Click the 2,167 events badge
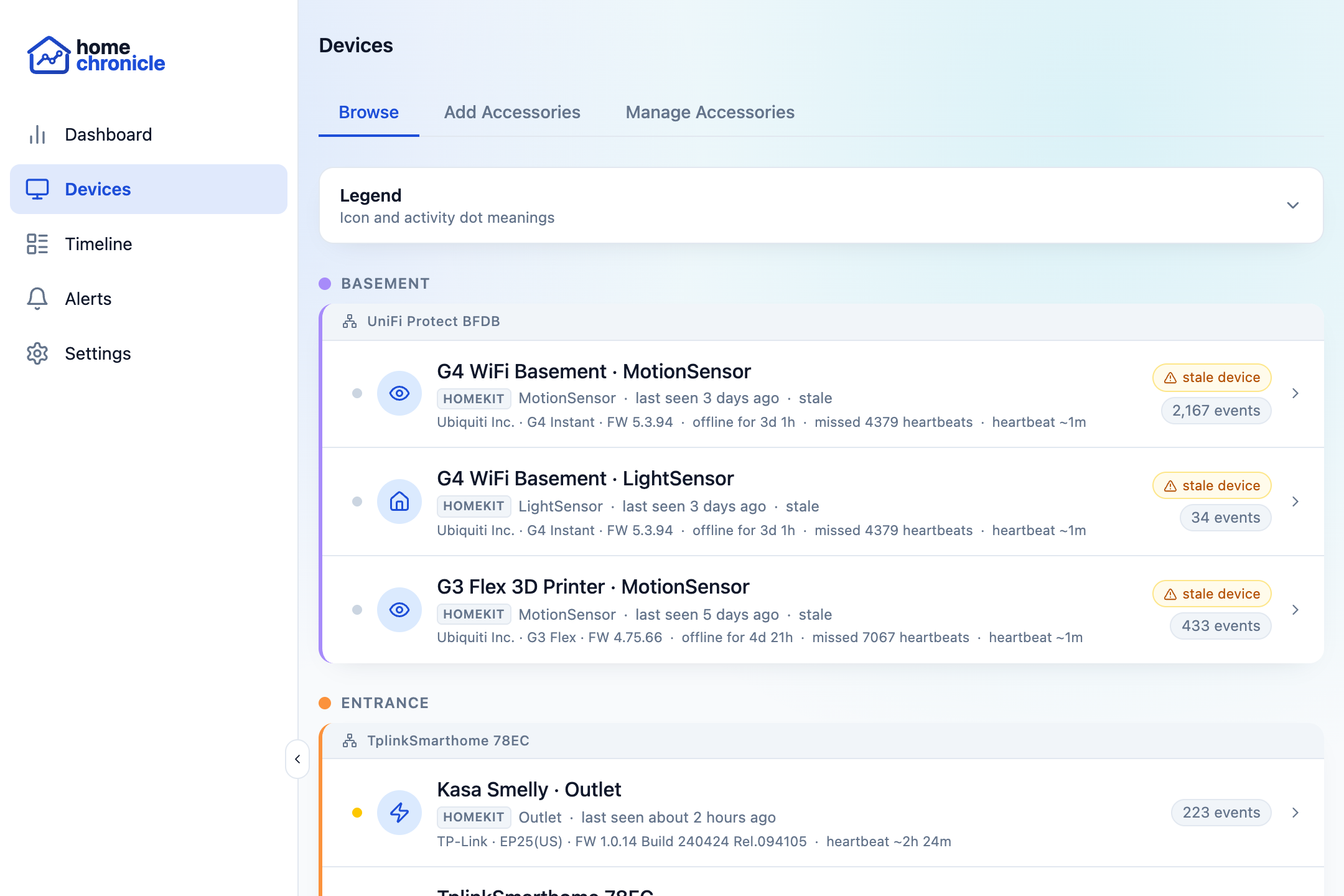The image size is (1344, 896). [1216, 411]
